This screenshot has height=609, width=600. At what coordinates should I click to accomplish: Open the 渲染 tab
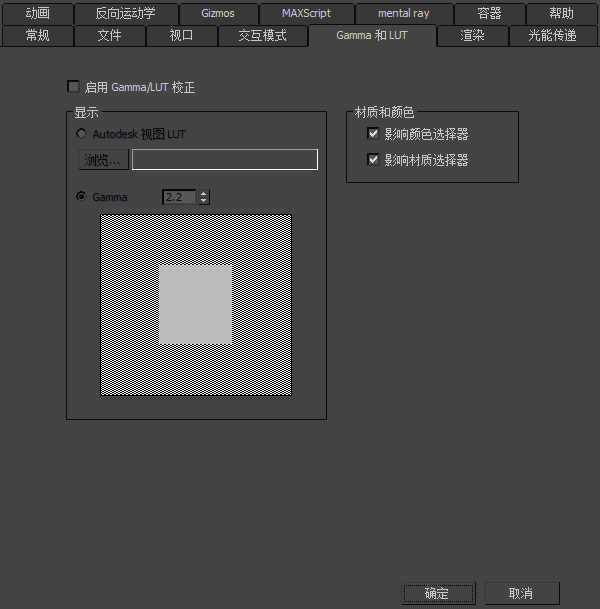(x=473, y=36)
